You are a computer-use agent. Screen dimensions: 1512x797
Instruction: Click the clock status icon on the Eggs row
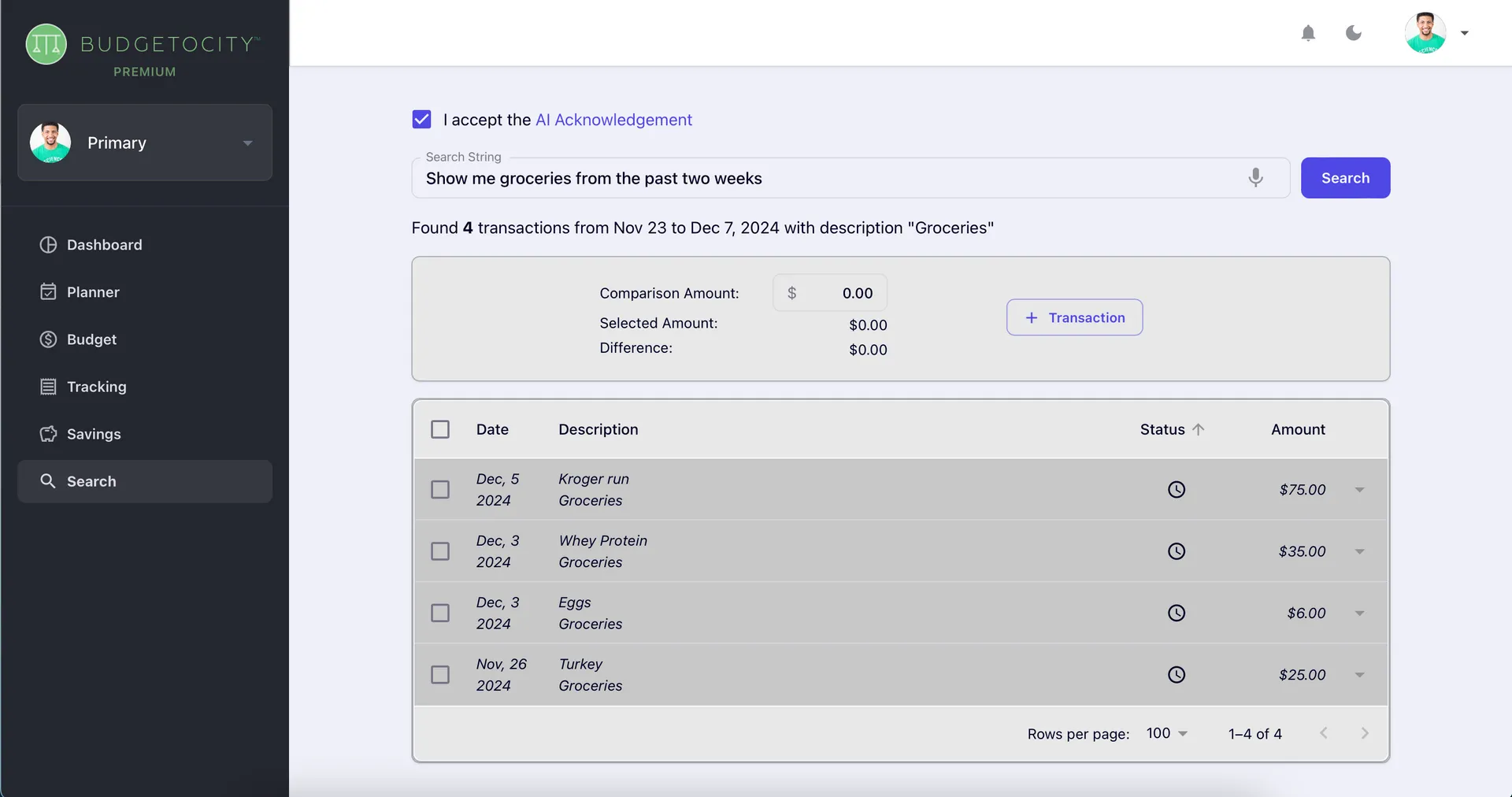click(1177, 613)
